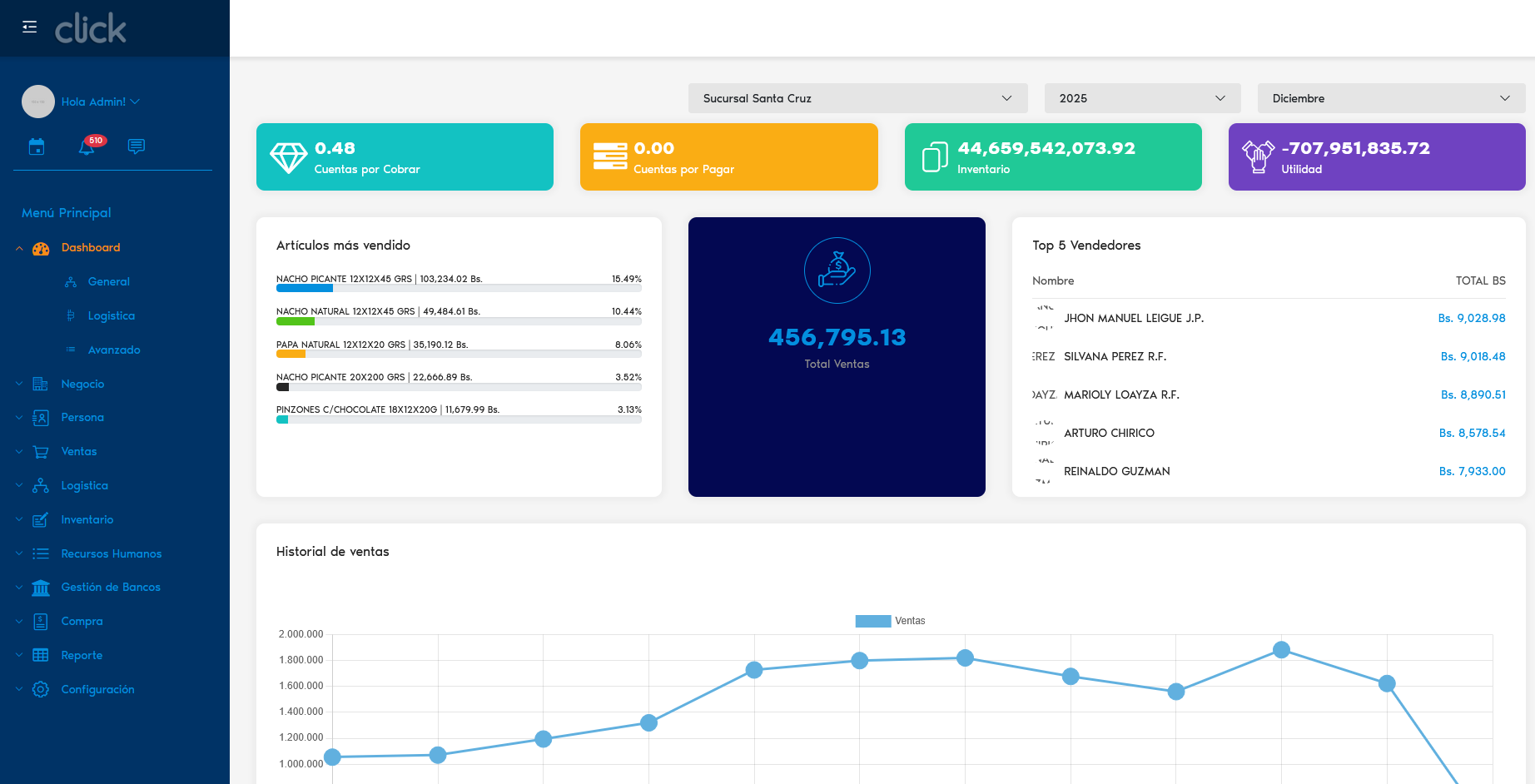Click the Configuración gear icon

coord(41,689)
